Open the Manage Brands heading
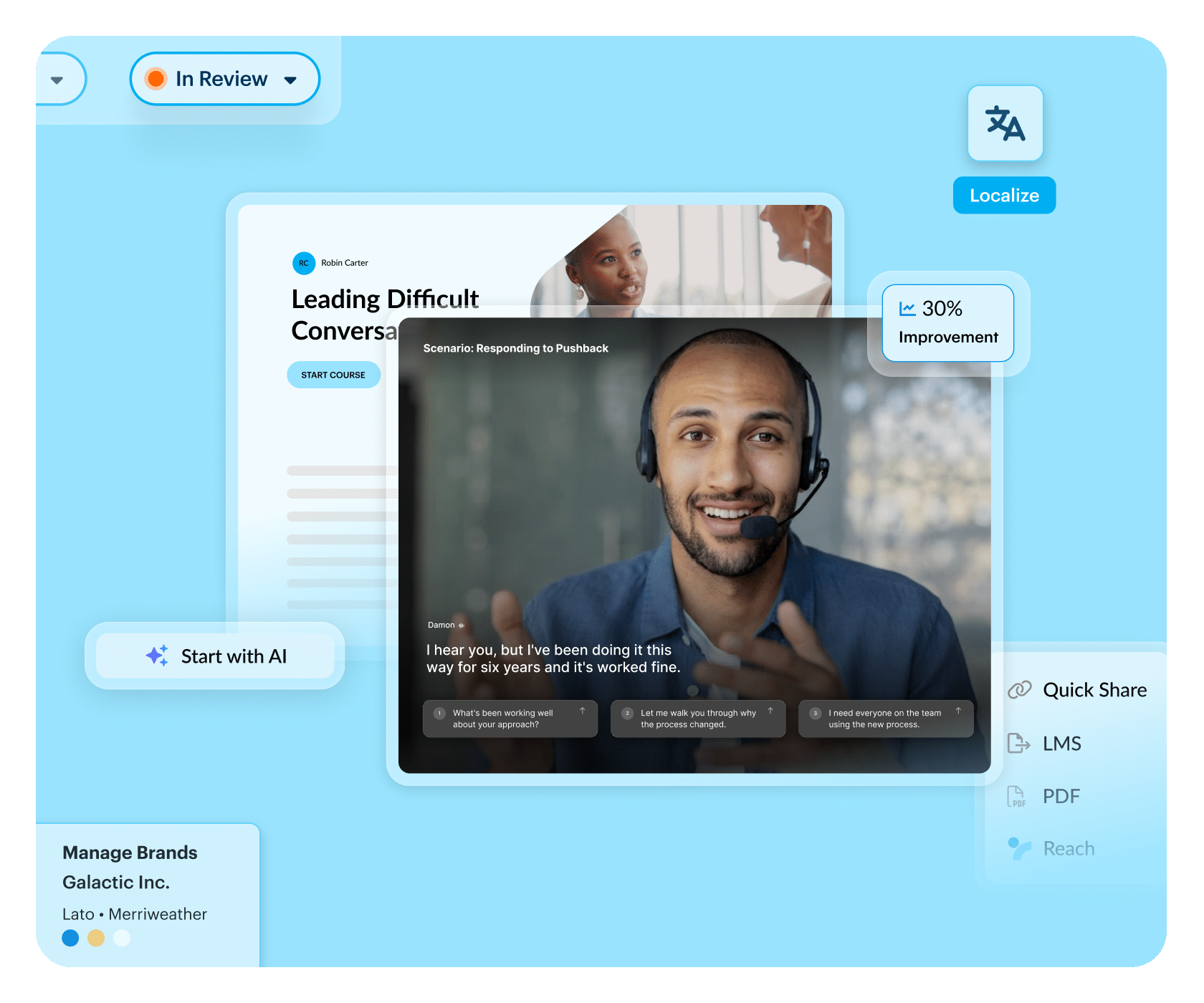 130,853
